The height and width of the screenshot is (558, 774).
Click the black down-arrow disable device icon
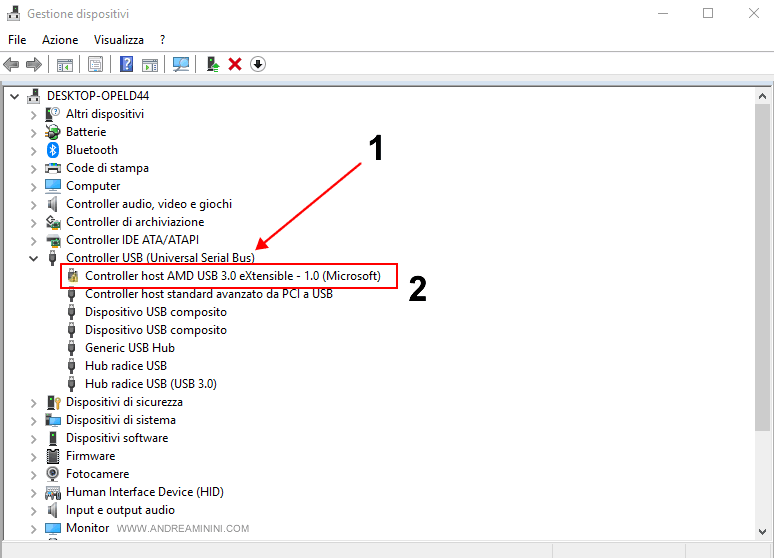click(257, 64)
